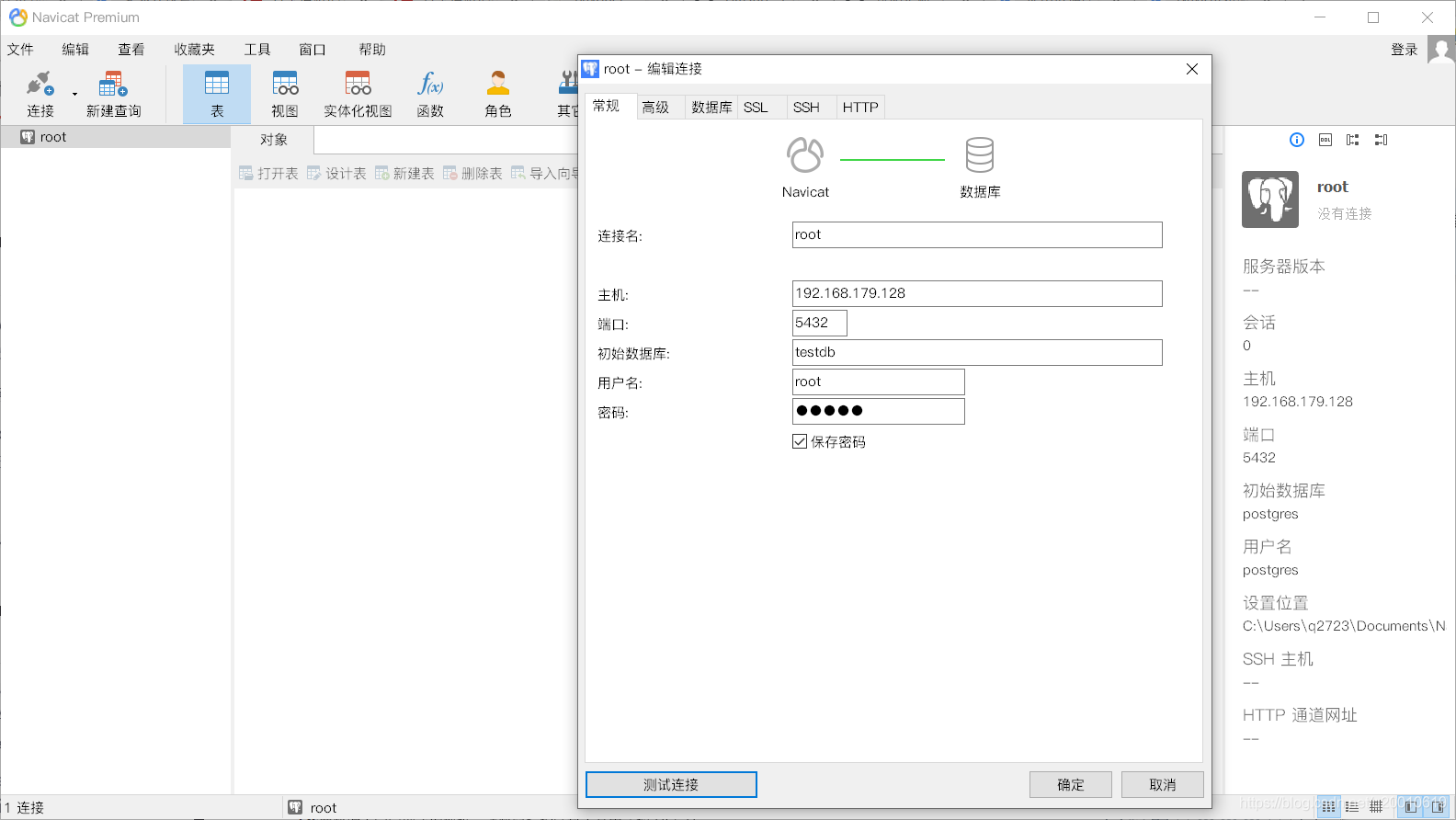Click the database cylinder icon
Image resolution: width=1456 pixels, height=820 pixels.
click(x=980, y=154)
